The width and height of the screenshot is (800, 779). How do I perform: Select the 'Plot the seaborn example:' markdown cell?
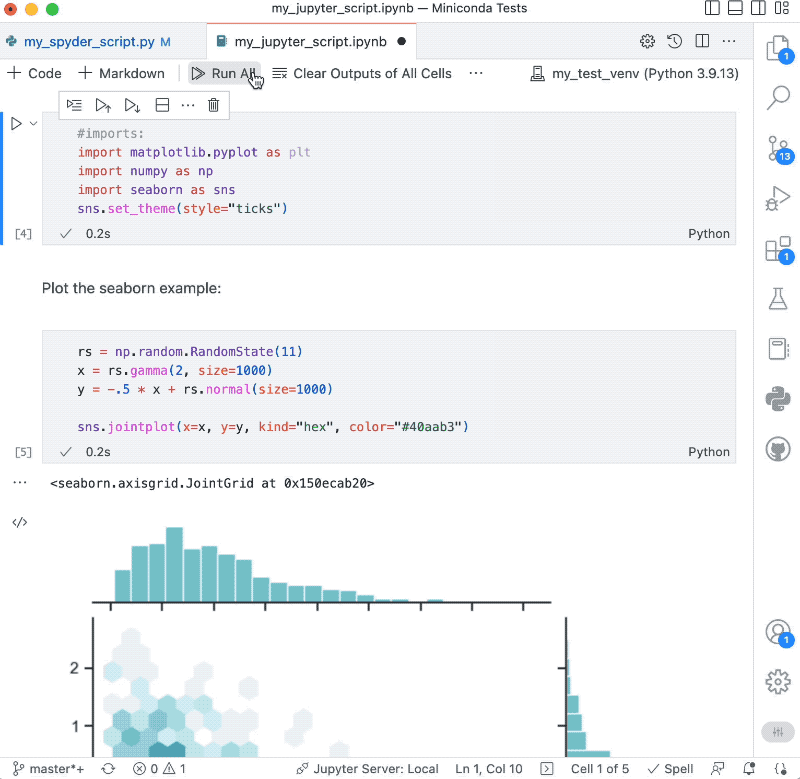click(x=132, y=288)
